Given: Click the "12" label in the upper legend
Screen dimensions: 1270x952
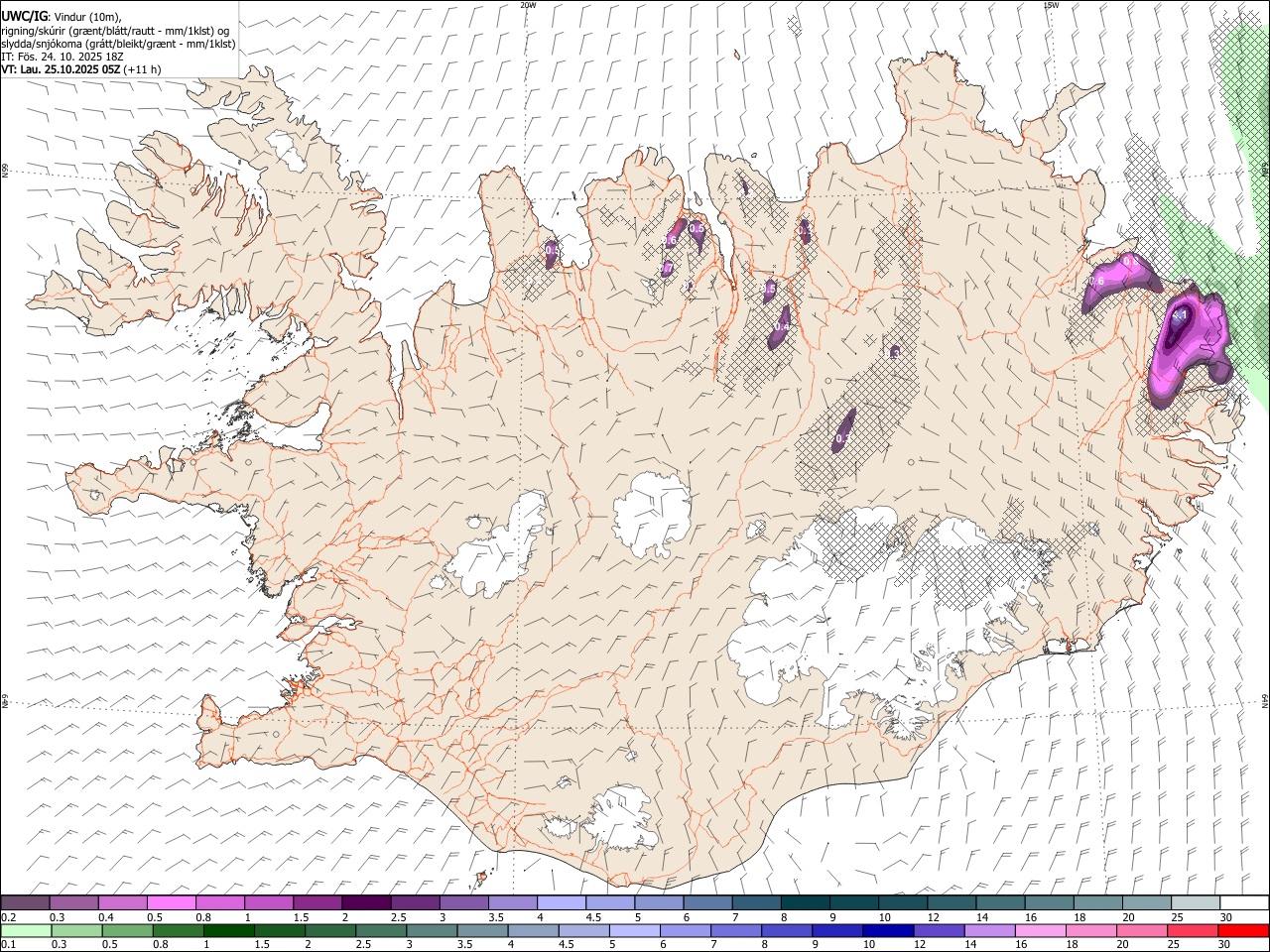Looking at the screenshot, I should coord(932,917).
